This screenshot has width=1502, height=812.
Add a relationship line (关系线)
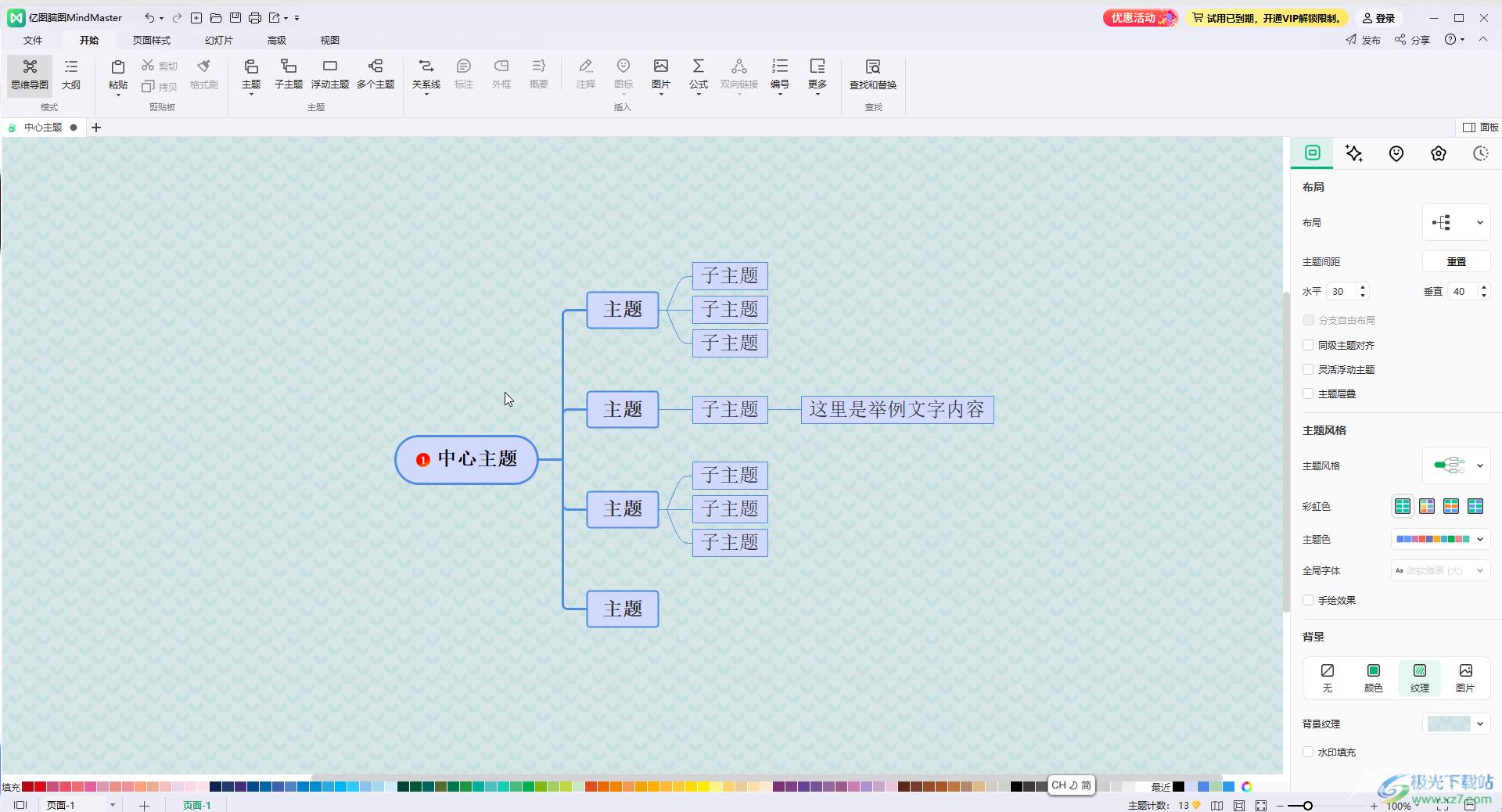tap(426, 75)
